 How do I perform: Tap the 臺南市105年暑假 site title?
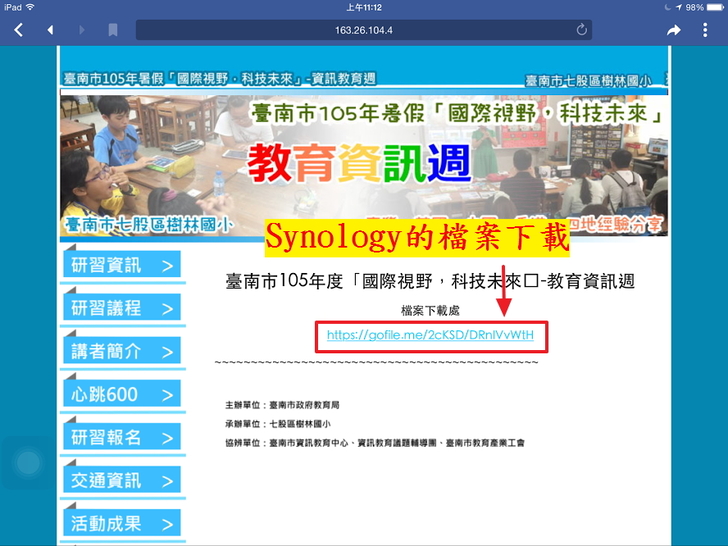[x=219, y=78]
